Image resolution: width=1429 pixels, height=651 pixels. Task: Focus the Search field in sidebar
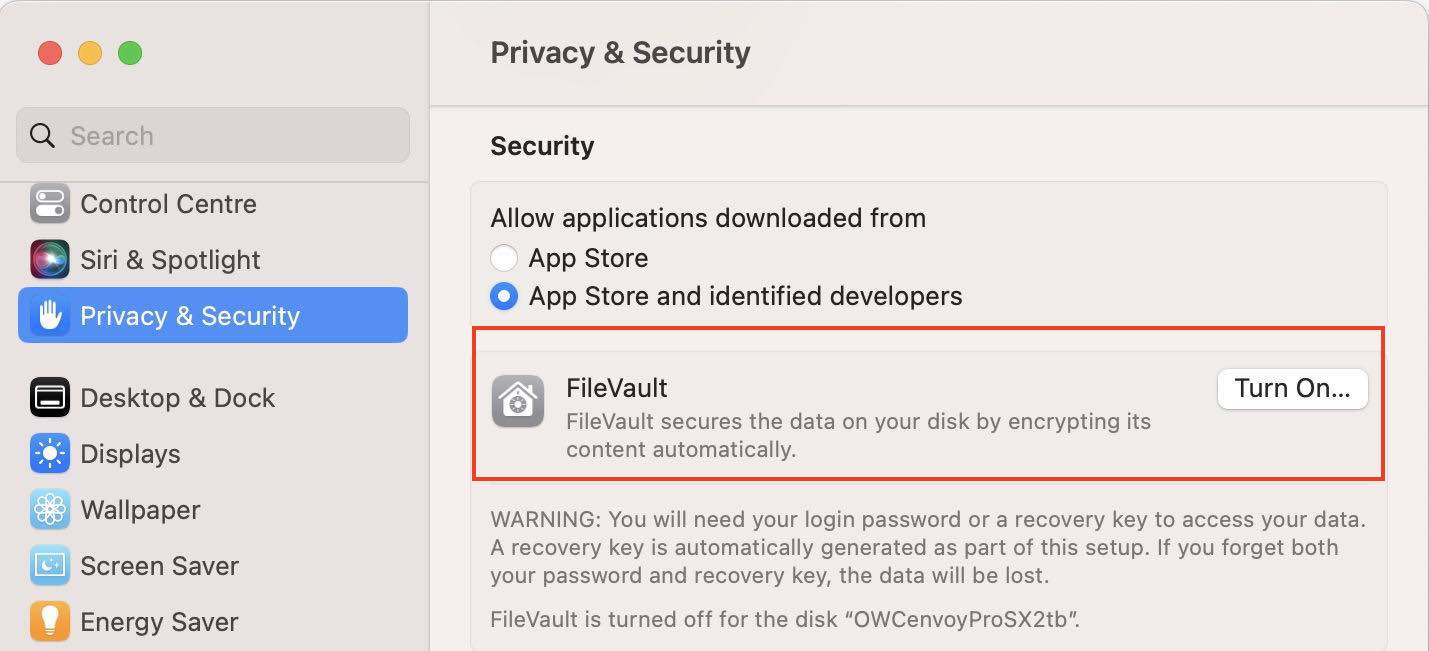tap(230, 136)
